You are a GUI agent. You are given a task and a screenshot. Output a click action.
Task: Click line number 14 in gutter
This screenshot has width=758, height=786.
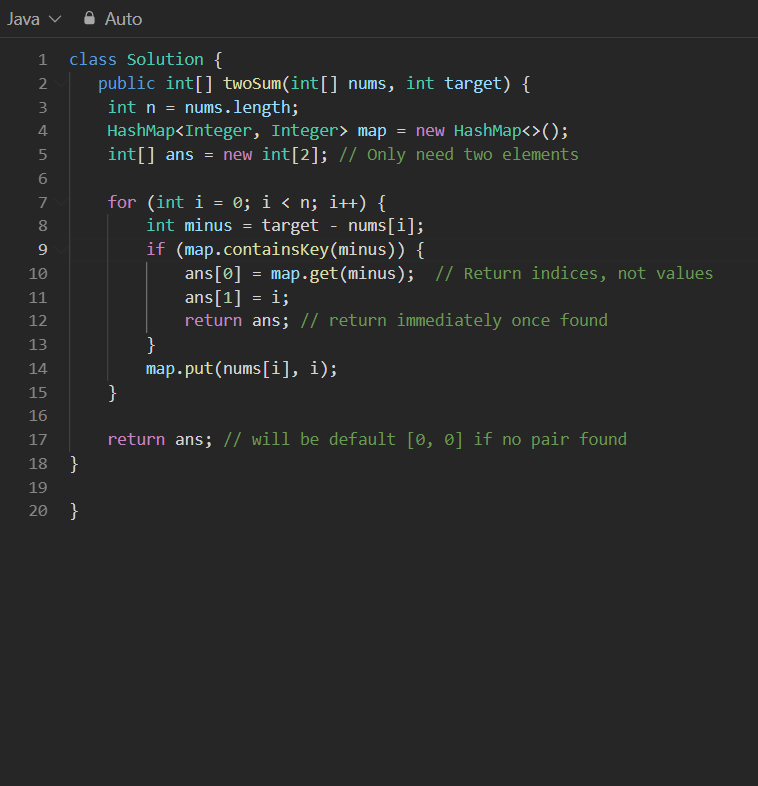[x=38, y=368]
